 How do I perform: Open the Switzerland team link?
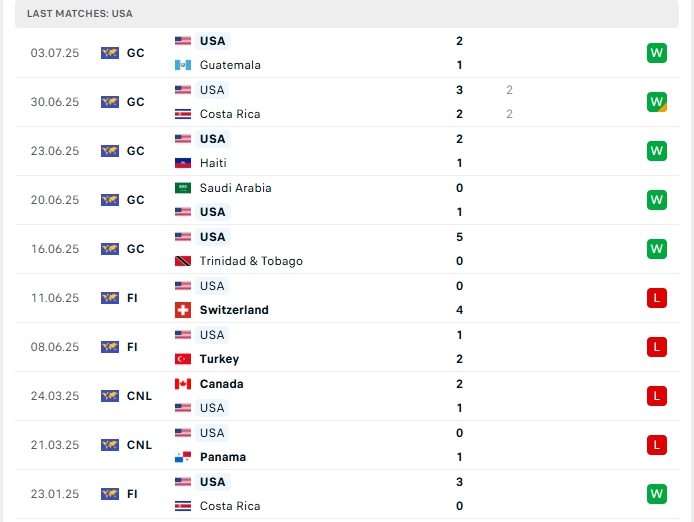pos(233,310)
